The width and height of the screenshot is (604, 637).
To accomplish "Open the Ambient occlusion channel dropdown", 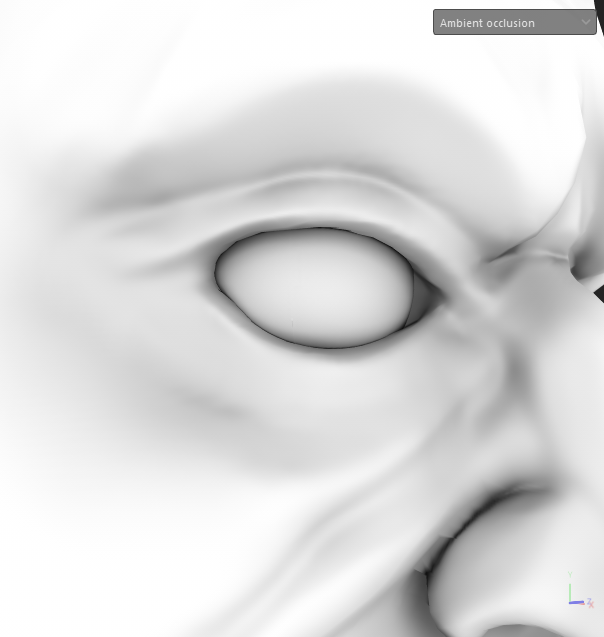I will (x=505, y=22).
